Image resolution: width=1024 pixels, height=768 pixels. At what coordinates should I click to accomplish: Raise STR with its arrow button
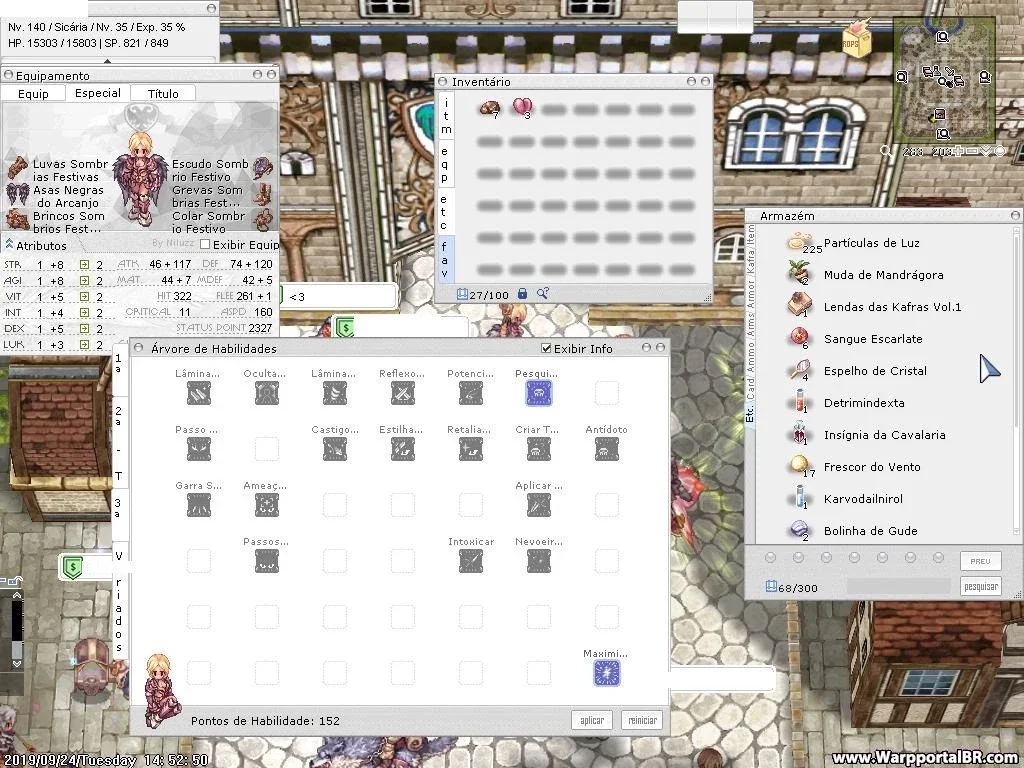click(x=84, y=264)
